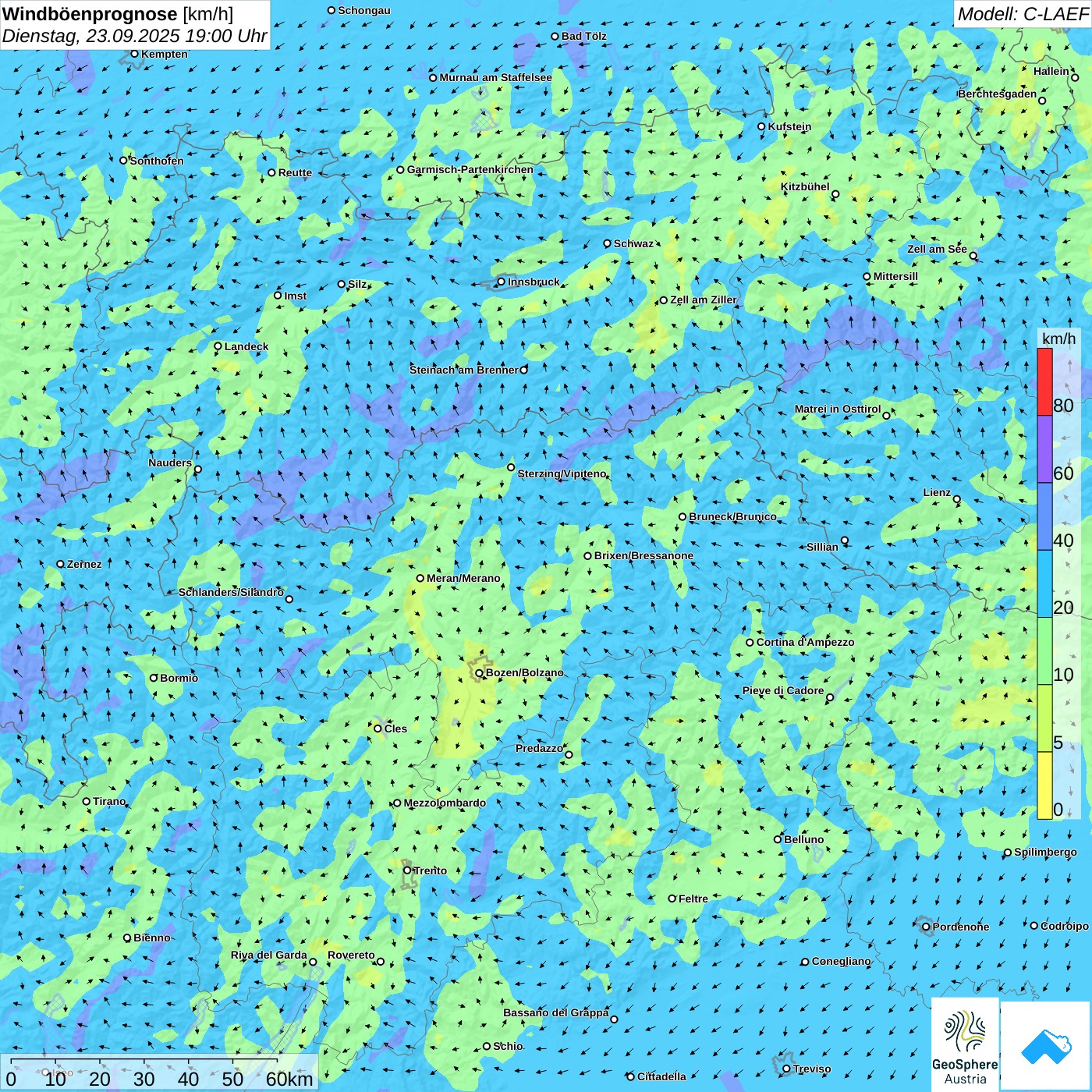Click the km/h legend heading
This screenshot has height=1092, width=1092.
(x=1058, y=339)
